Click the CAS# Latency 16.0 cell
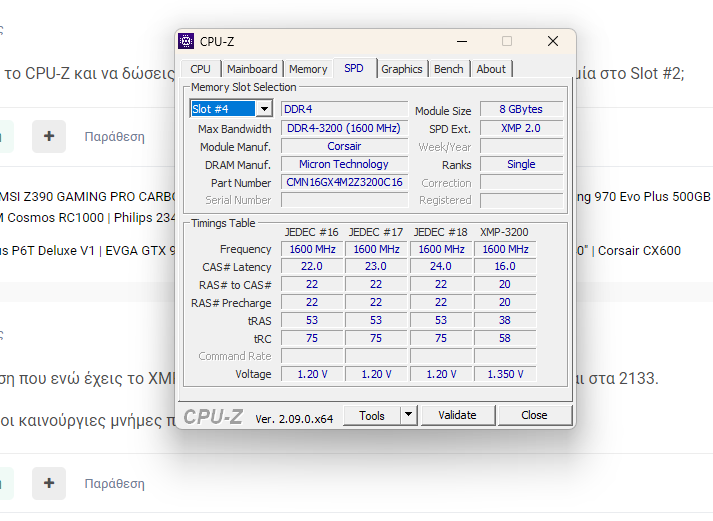Image resolution: width=713 pixels, height=521 pixels. 505,266
